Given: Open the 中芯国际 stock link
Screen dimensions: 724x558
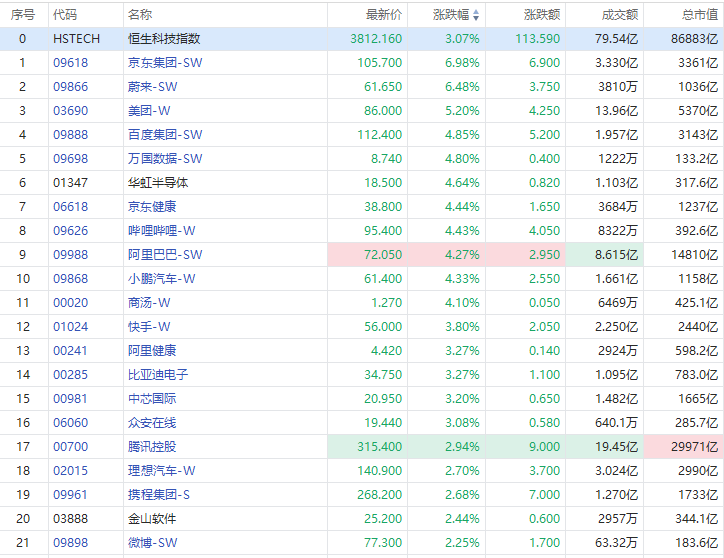Looking at the screenshot, I should click(152, 399).
